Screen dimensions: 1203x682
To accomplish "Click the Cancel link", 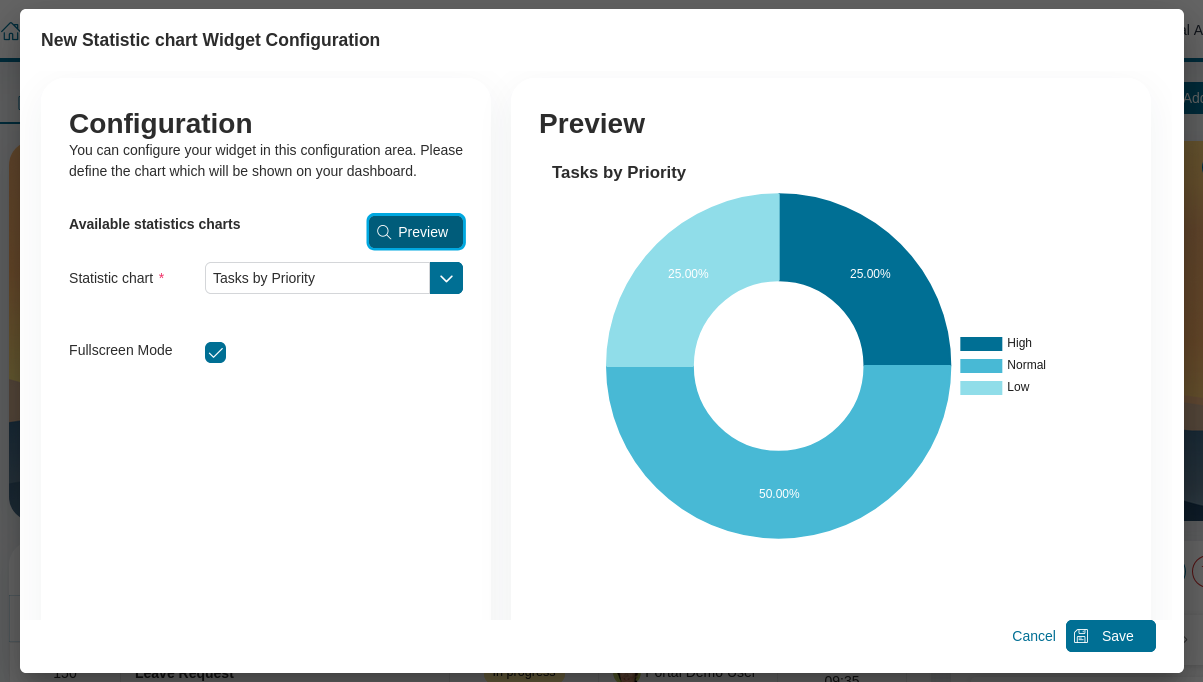I will coord(1033,636).
